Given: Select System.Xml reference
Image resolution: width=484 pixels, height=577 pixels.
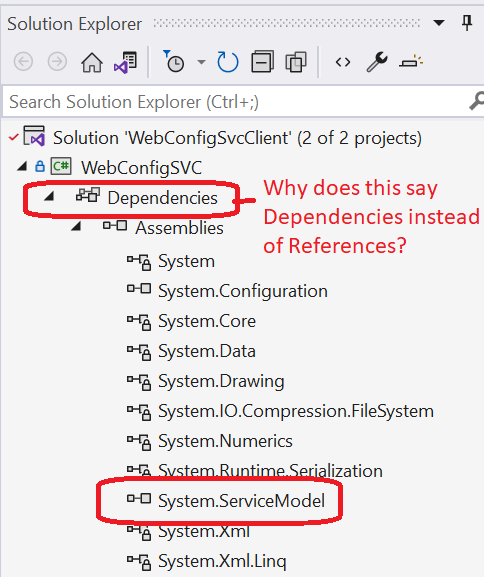Looking at the screenshot, I should point(204,531).
